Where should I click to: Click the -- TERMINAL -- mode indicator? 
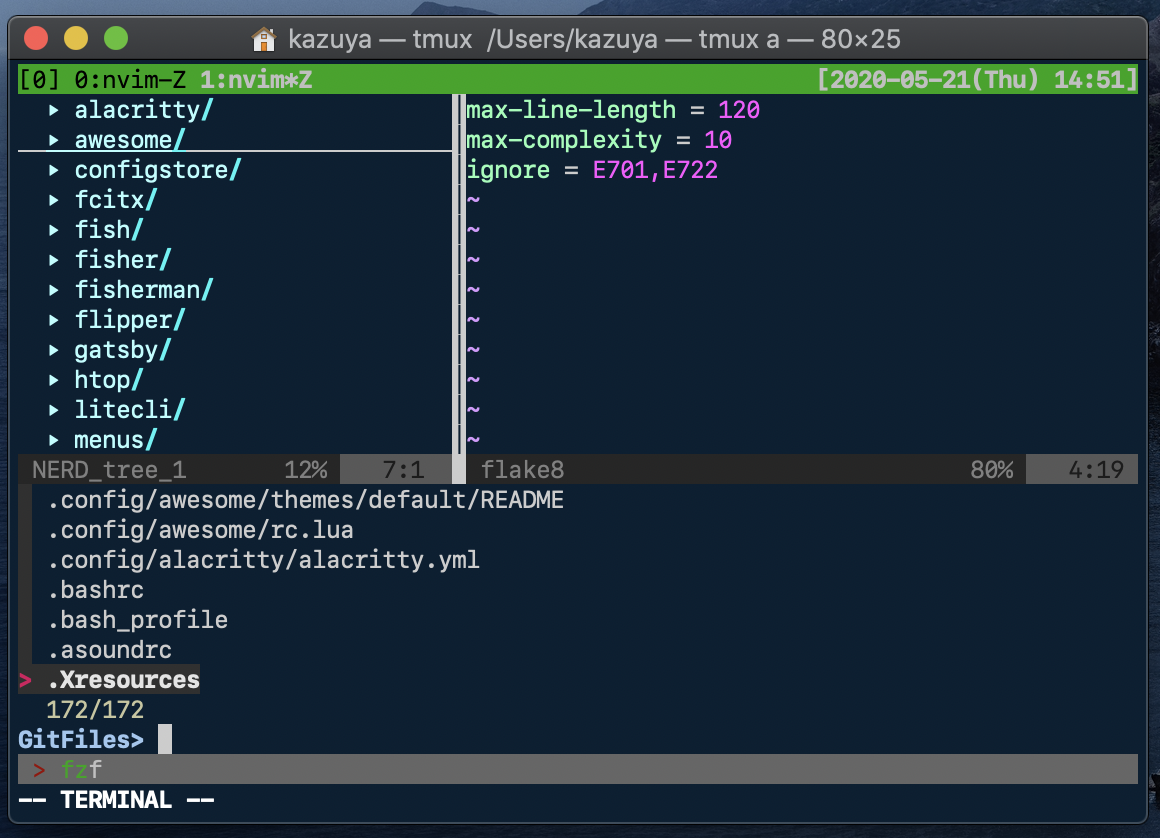point(116,800)
